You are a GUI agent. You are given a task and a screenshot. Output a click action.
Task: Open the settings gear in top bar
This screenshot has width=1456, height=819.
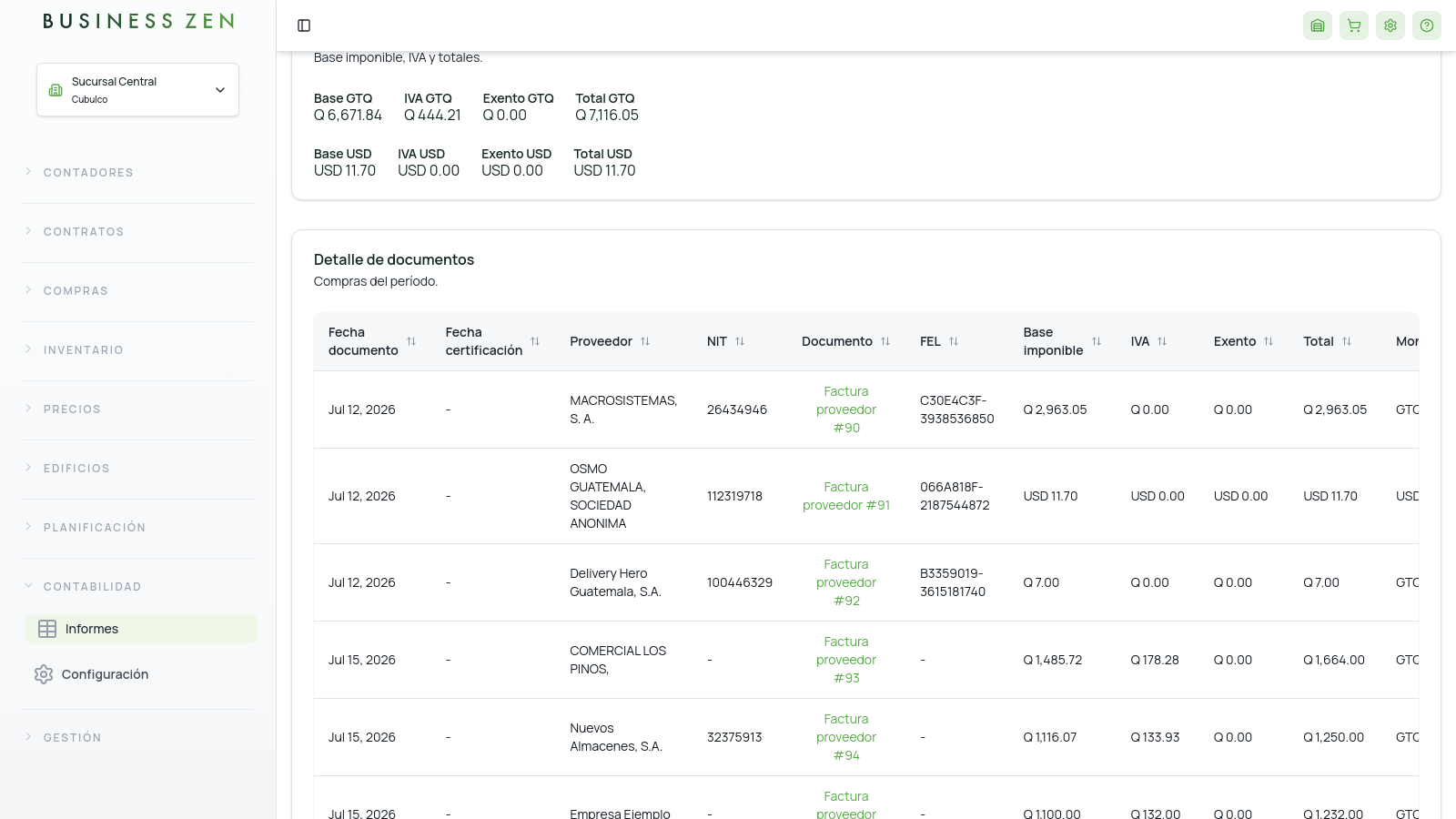1390,25
